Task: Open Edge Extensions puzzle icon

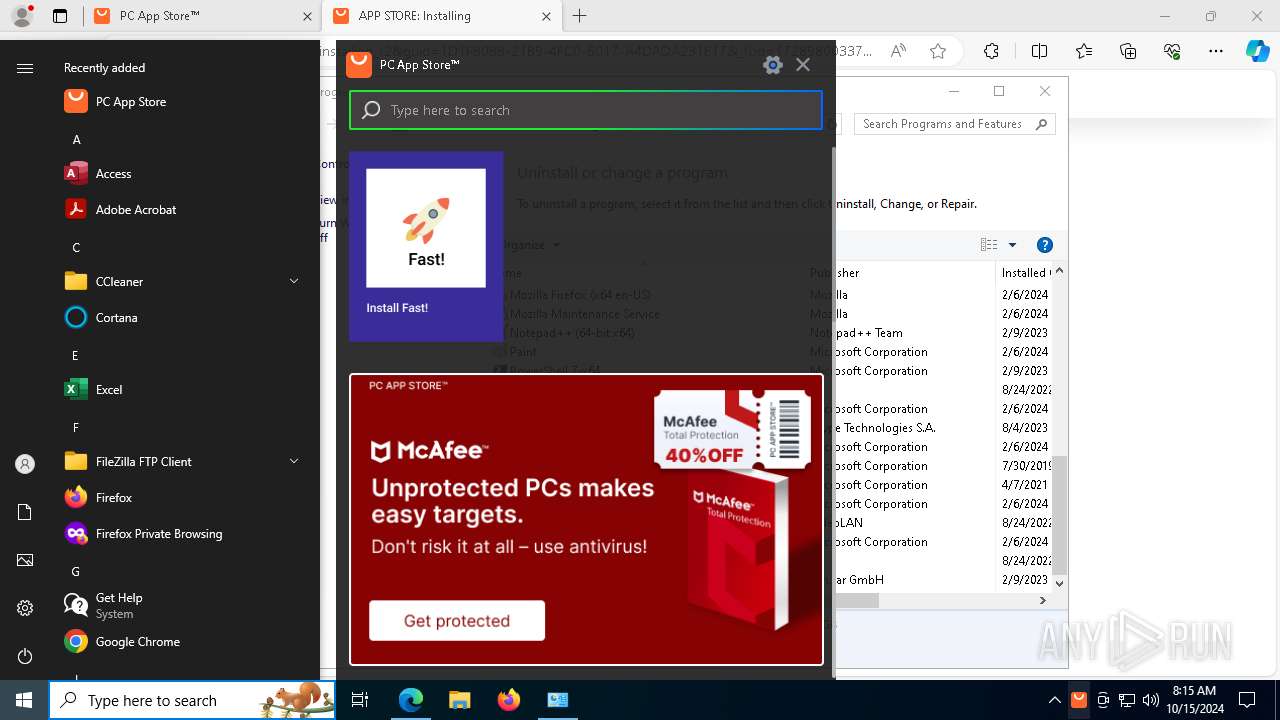Action: 991,51
